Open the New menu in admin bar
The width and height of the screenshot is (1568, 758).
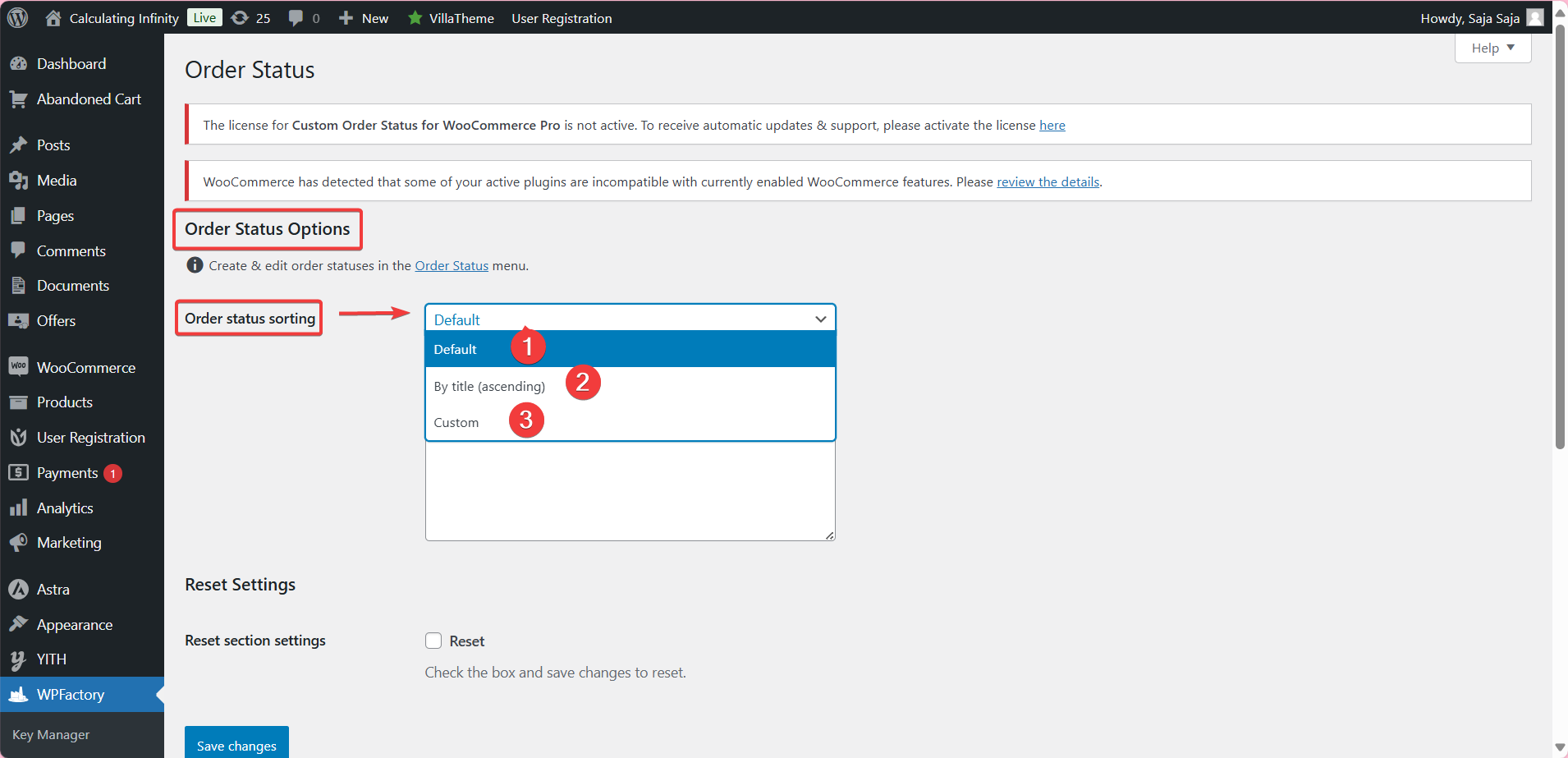pos(364,18)
